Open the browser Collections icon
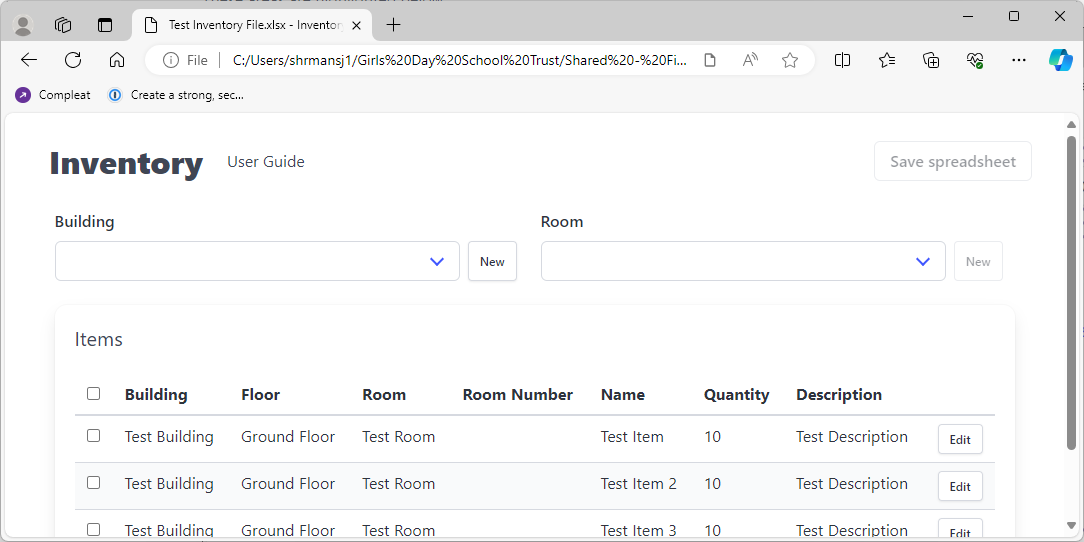This screenshot has width=1084, height=542. point(931,60)
